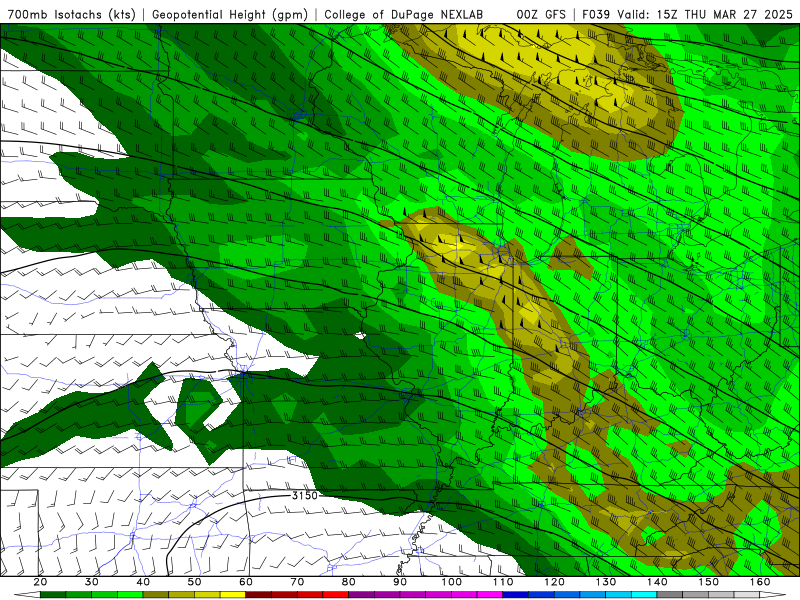Image resolution: width=800 pixels, height=600 pixels.
Task: Click the '00Z GFS' model run text
Action: [541, 14]
